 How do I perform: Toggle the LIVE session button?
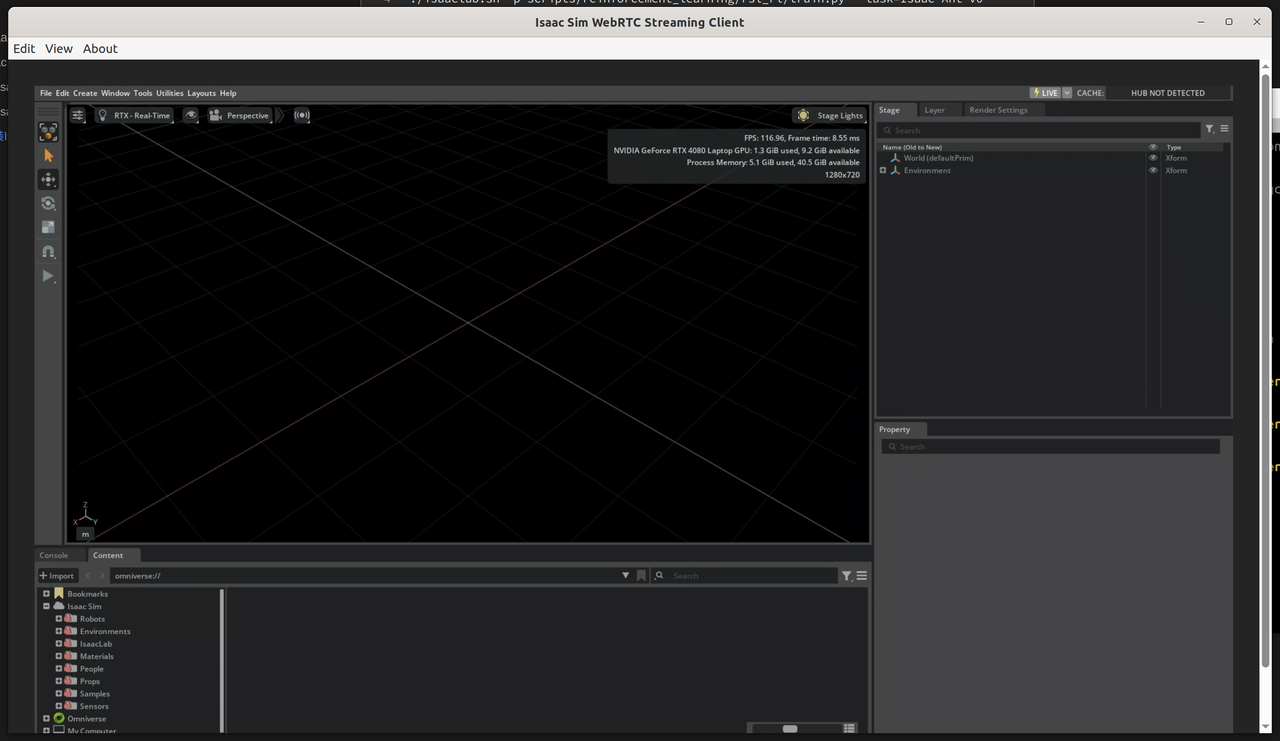coord(1044,93)
